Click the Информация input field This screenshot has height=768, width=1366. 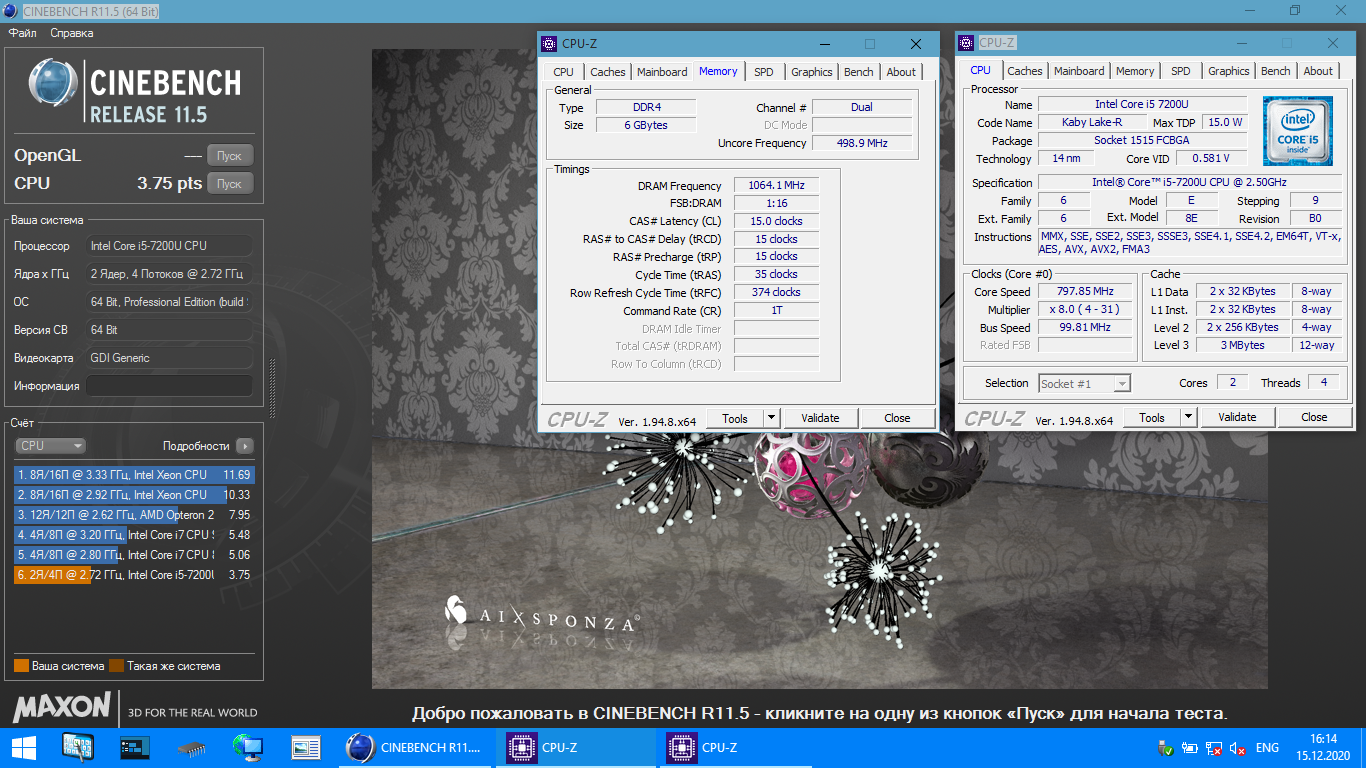(169, 386)
